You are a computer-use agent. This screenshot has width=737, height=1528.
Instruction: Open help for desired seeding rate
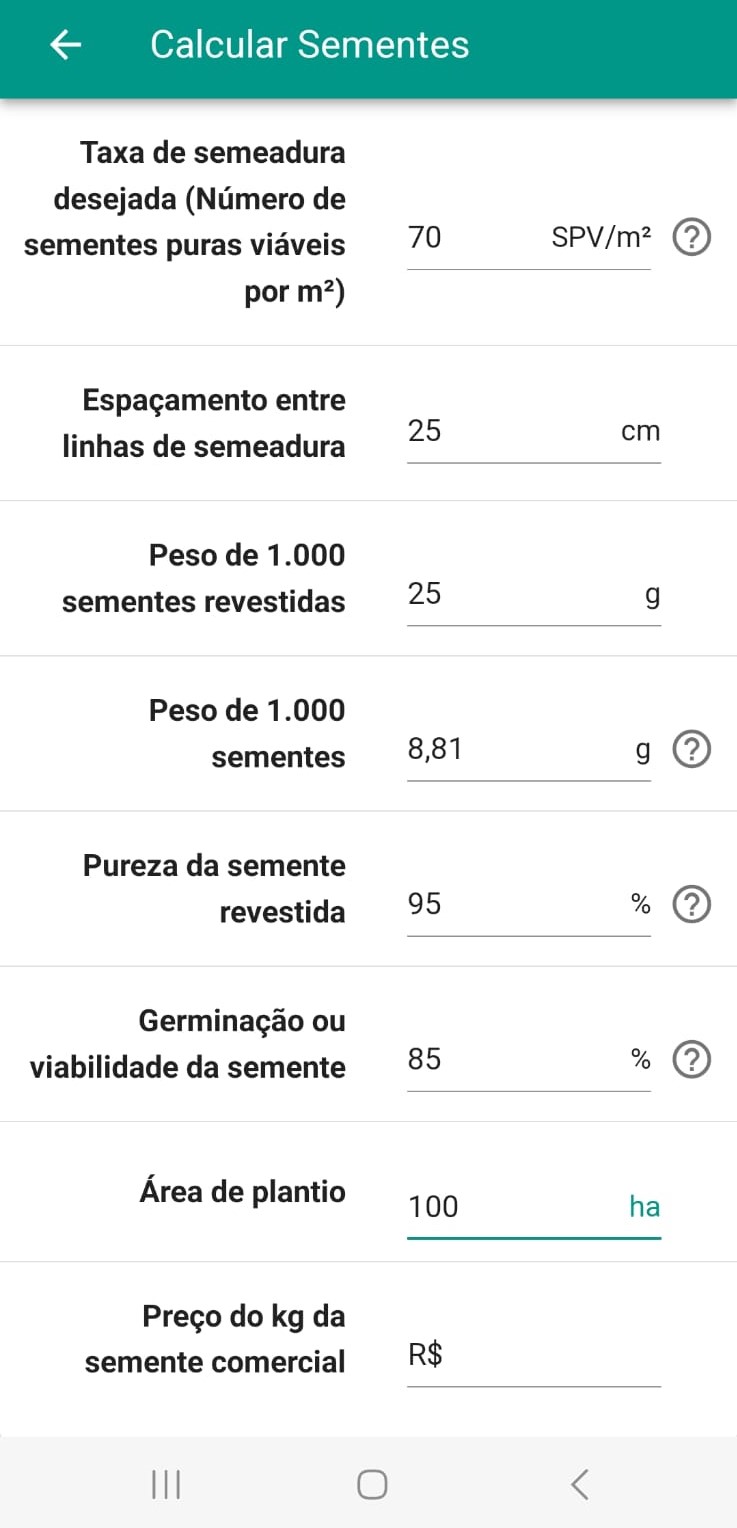[x=691, y=238]
